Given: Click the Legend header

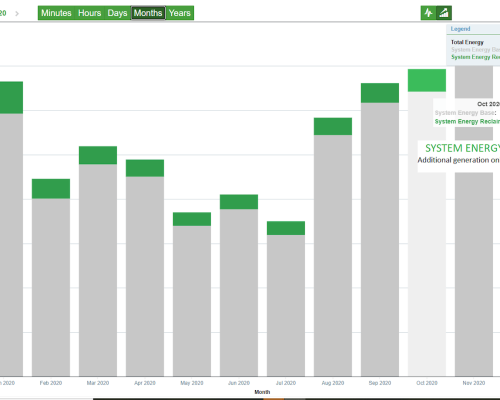Looking at the screenshot, I should (x=460, y=29).
